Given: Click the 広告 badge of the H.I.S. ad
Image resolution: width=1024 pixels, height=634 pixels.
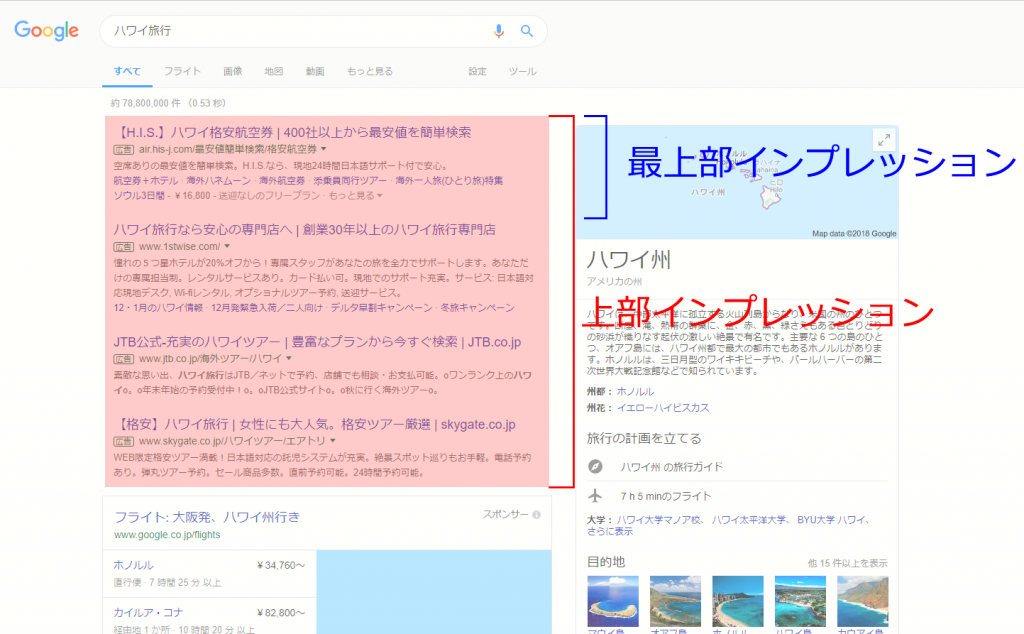Looking at the screenshot, I should tap(123, 150).
